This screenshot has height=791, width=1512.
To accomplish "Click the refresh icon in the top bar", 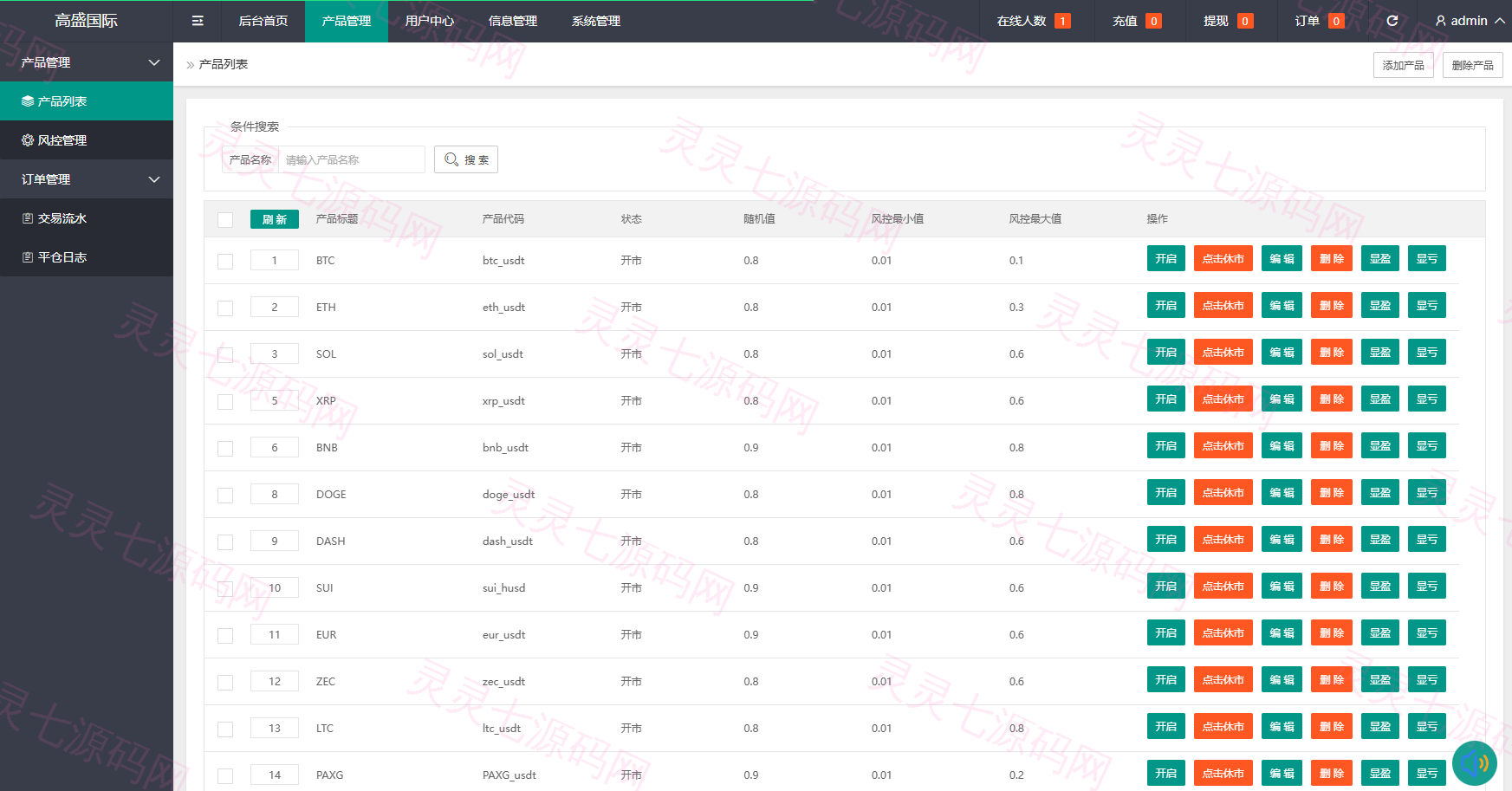I will 1392,21.
